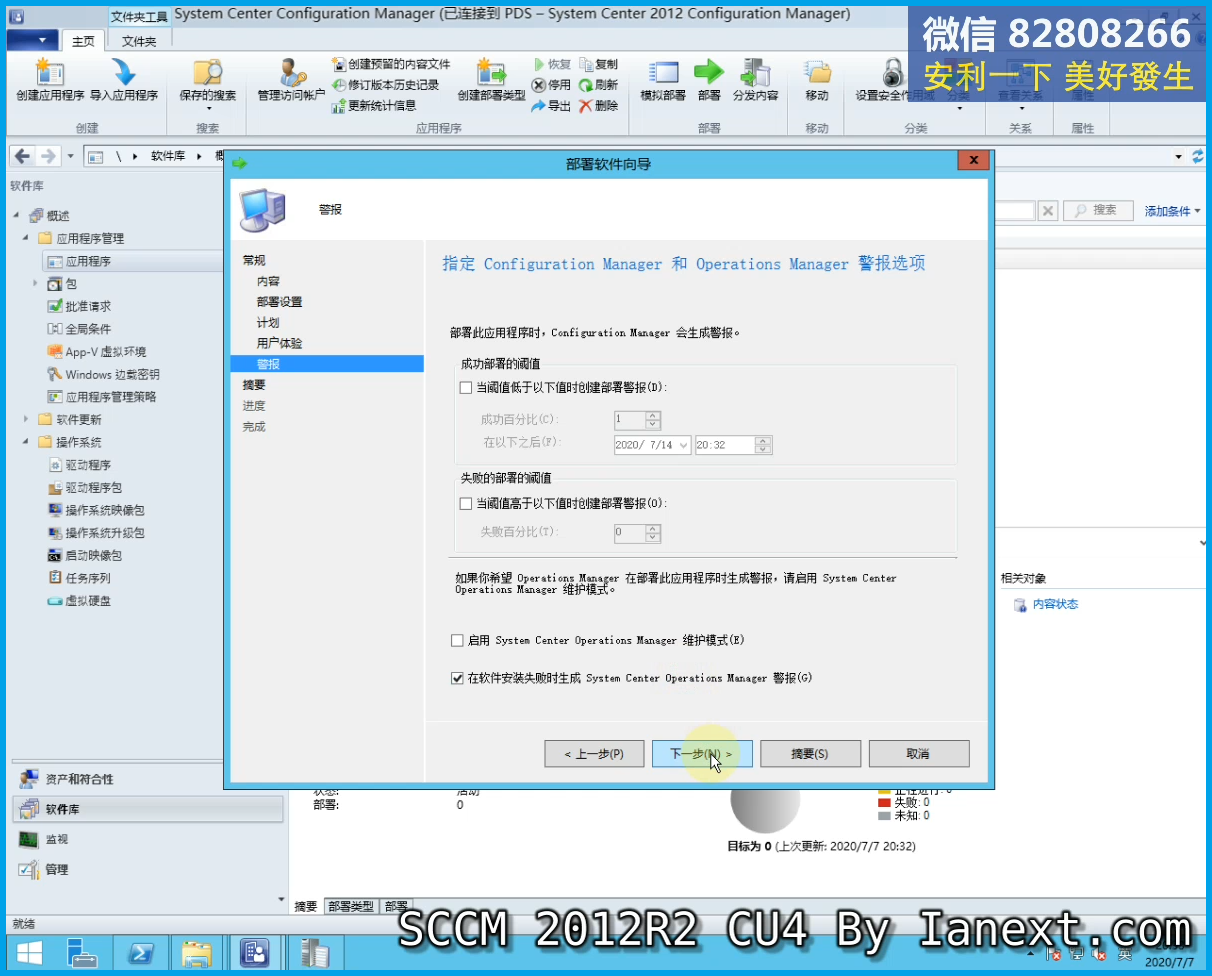The height and width of the screenshot is (976, 1212).
Task: Open 修订版本历史记录 from the ribbon
Action: 385,85
